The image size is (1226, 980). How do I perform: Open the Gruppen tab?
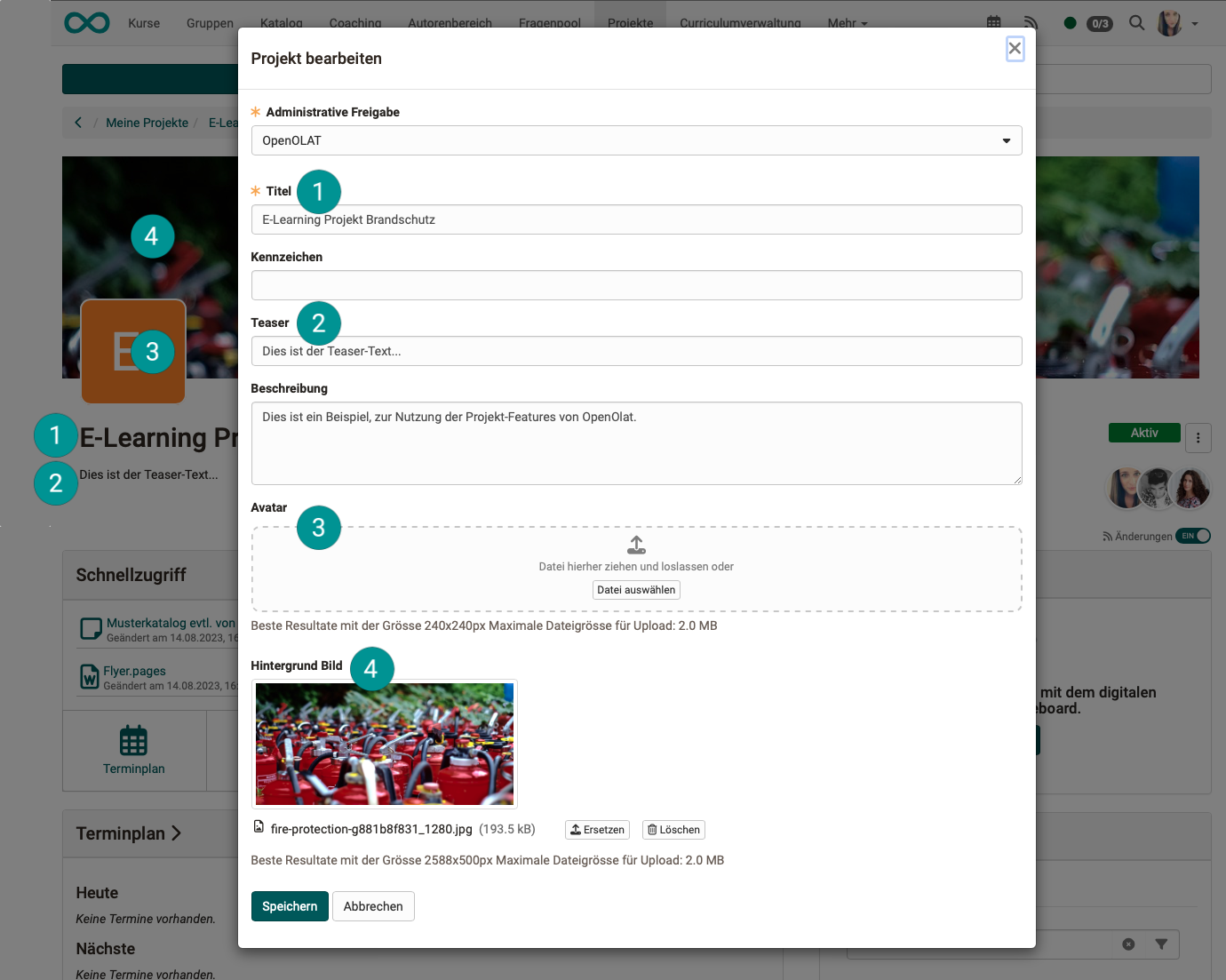tap(210, 23)
